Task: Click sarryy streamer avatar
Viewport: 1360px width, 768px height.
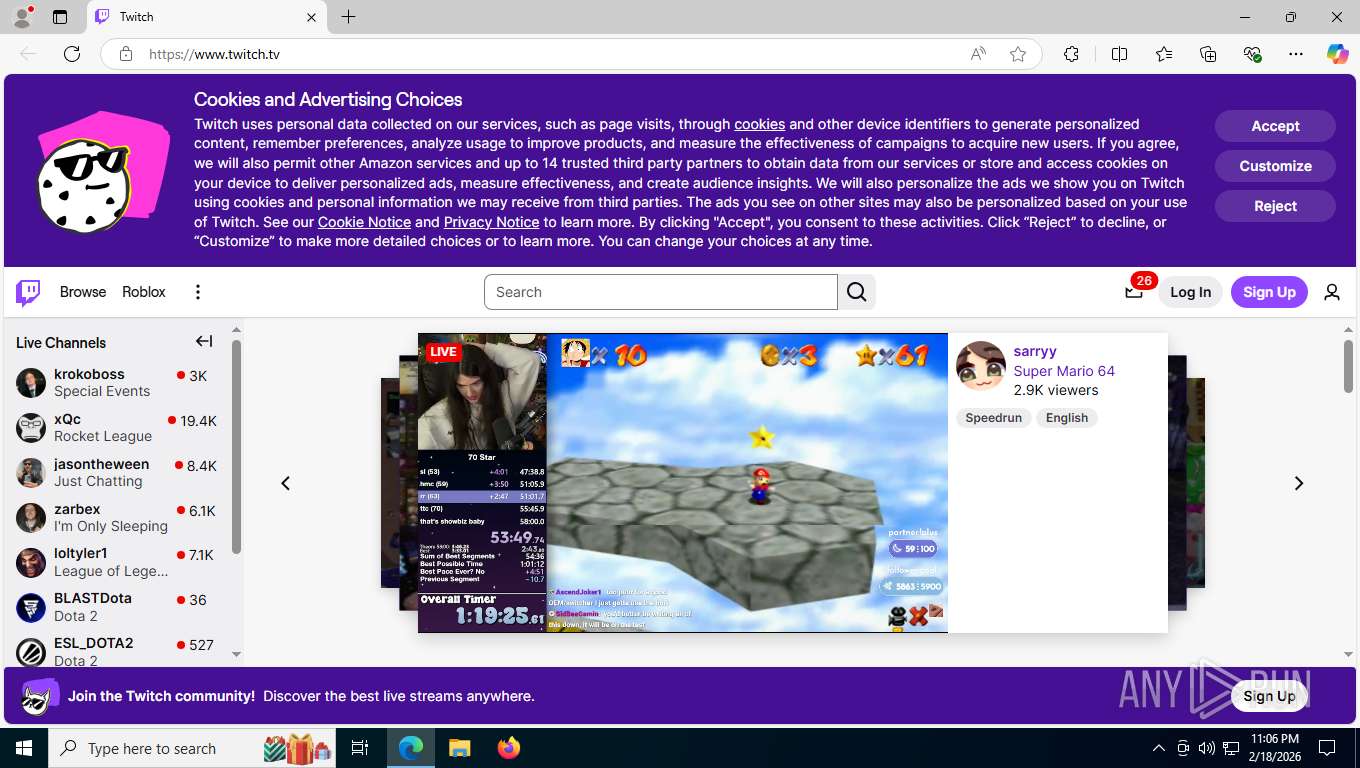Action: click(981, 366)
